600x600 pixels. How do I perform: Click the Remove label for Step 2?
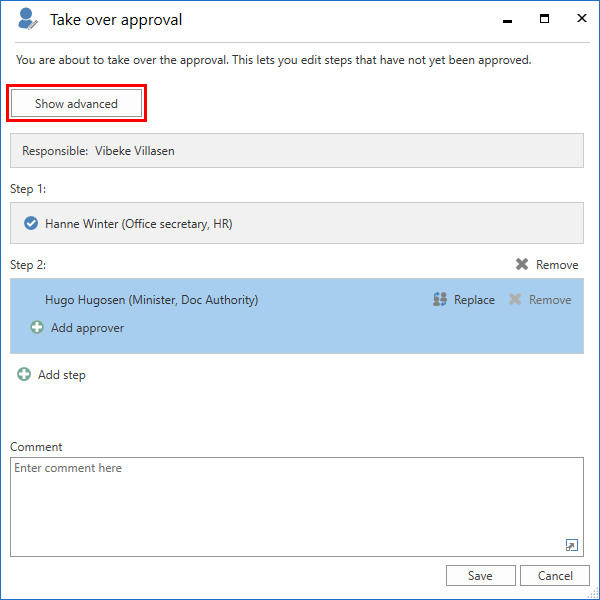point(557,265)
